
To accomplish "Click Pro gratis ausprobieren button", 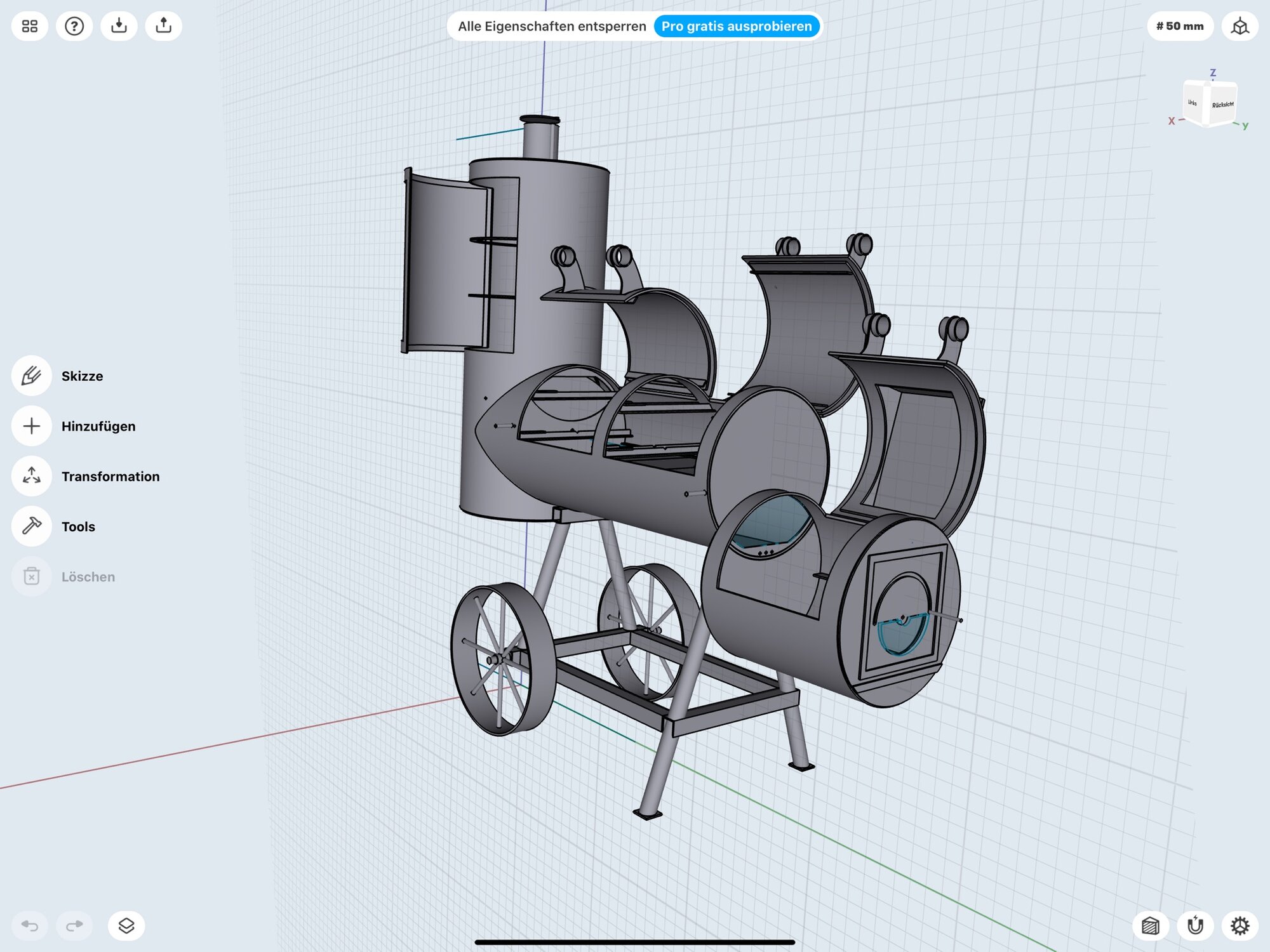I will 737,26.
